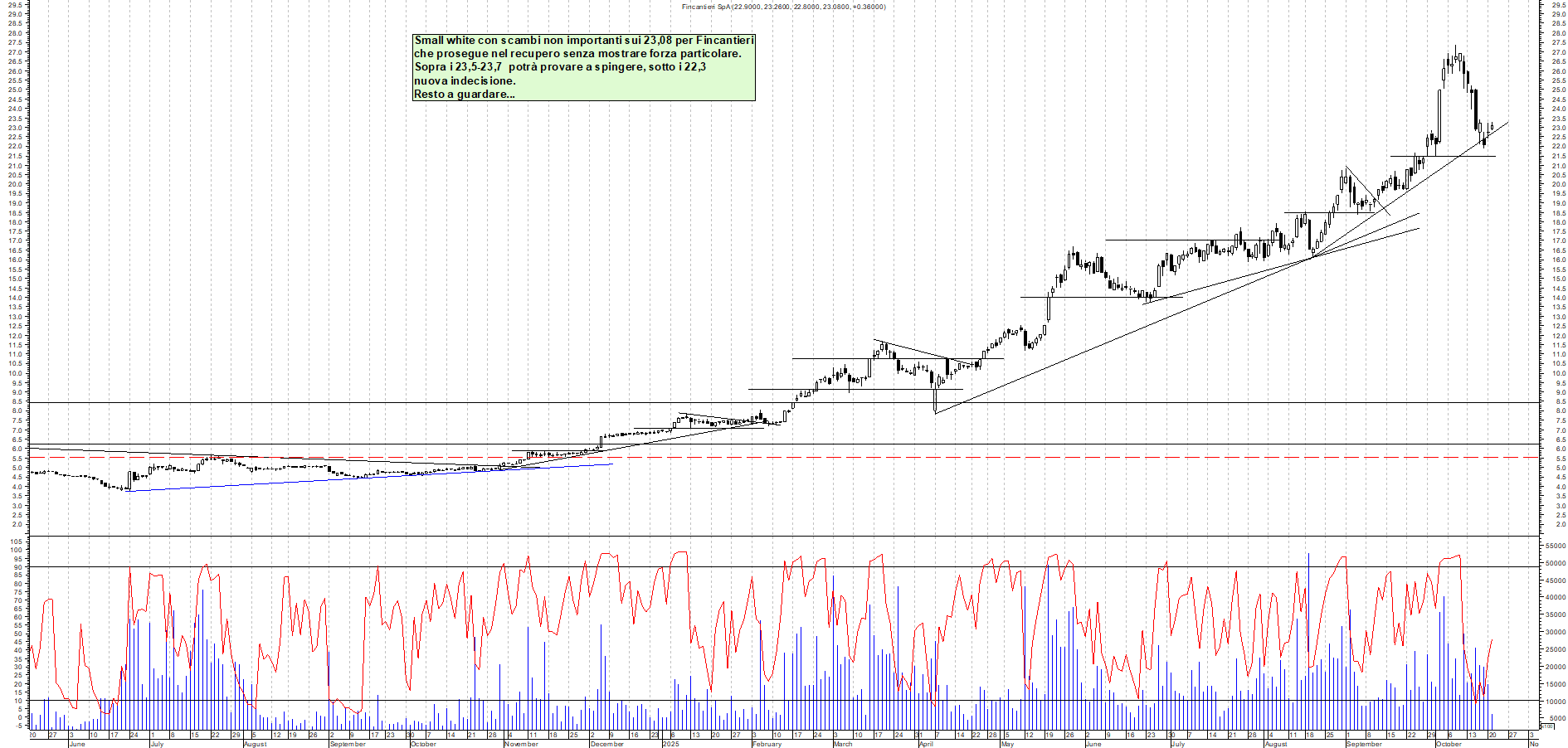Click the September label on the far right

1364,744
